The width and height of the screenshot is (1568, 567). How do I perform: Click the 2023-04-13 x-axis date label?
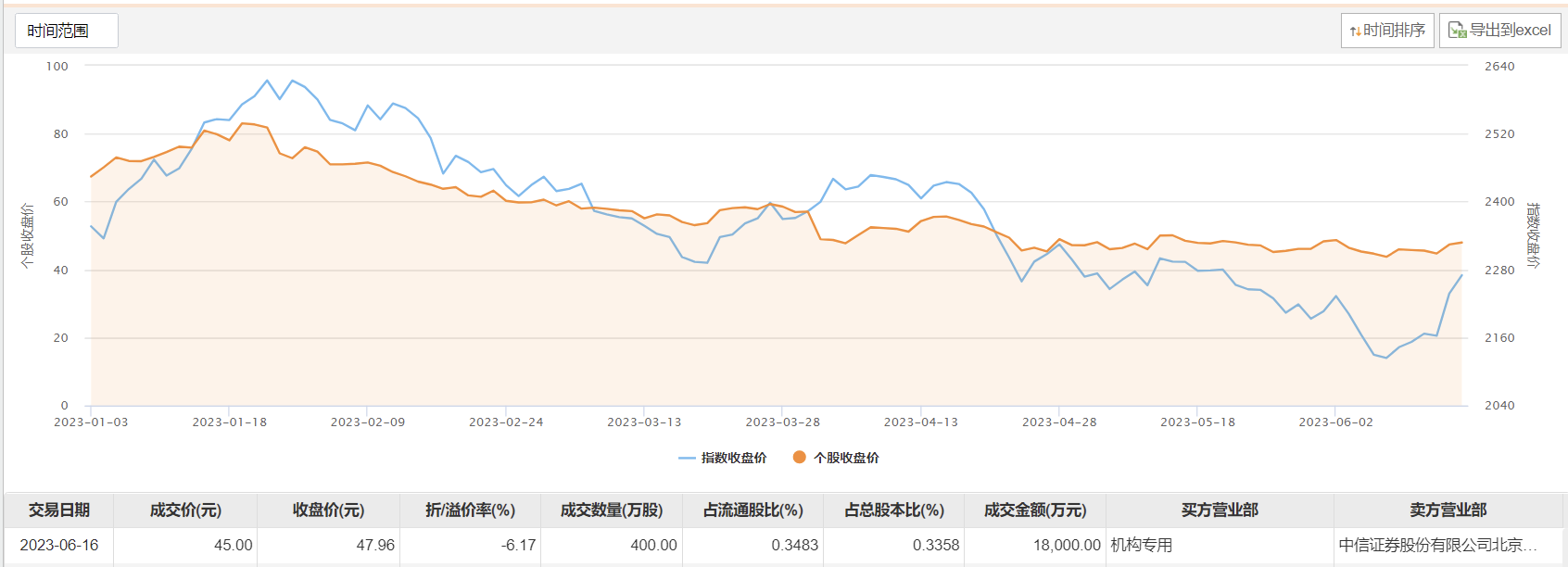pos(921,422)
